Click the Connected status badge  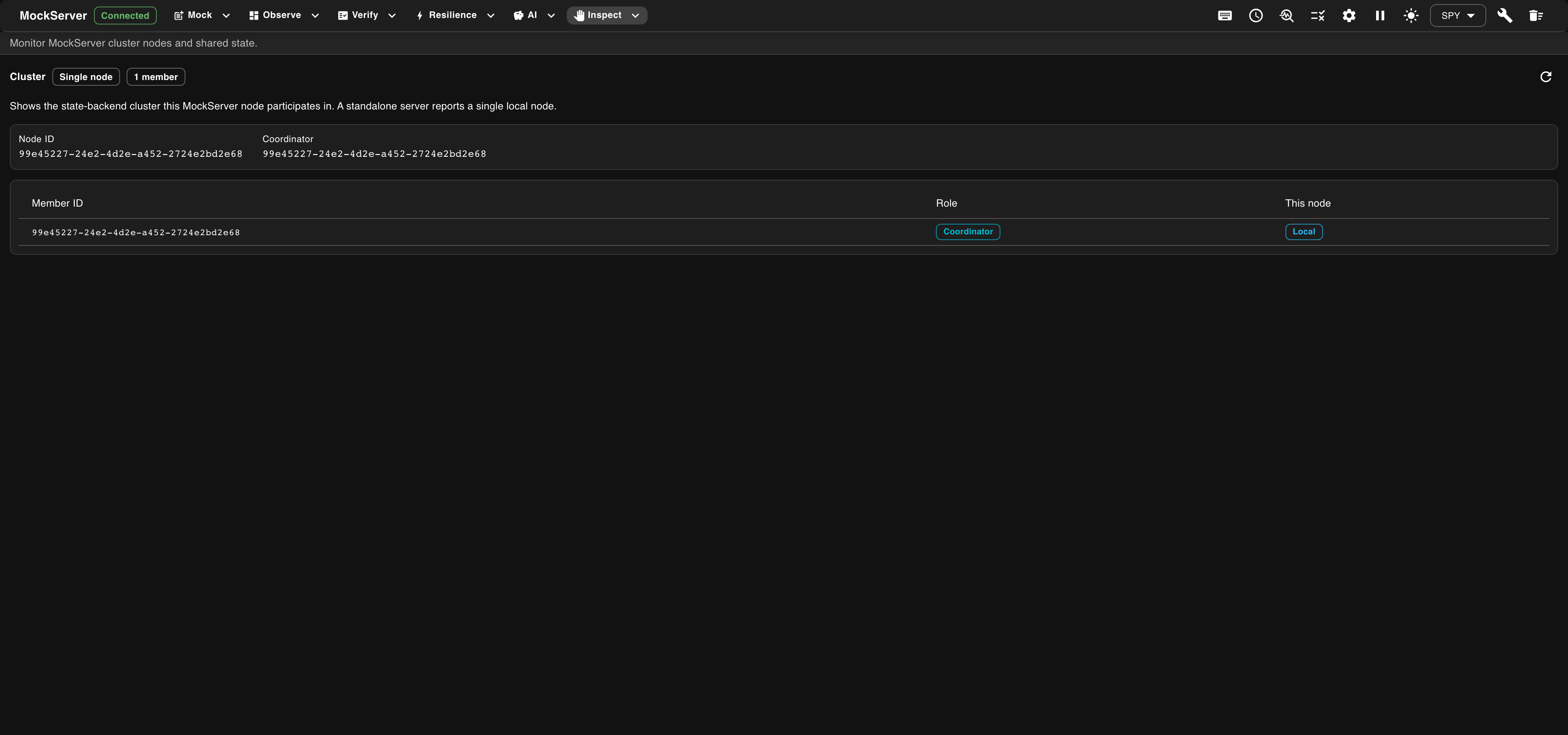pyautogui.click(x=125, y=16)
